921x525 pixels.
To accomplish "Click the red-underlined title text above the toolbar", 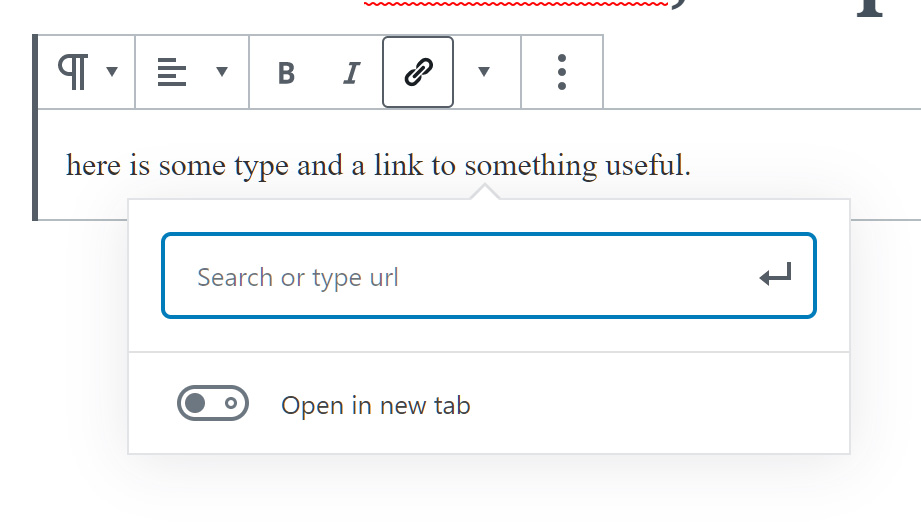I will tap(515, 4).
